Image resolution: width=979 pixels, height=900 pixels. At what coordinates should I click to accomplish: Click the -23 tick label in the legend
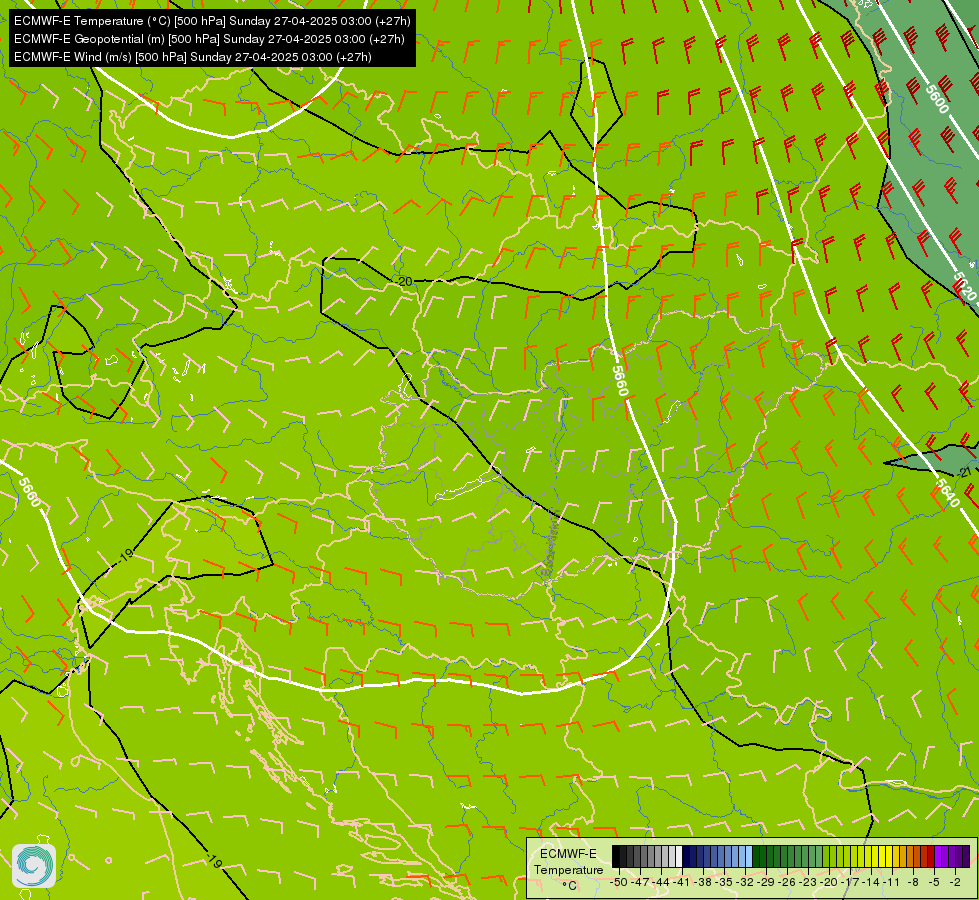tap(807, 882)
